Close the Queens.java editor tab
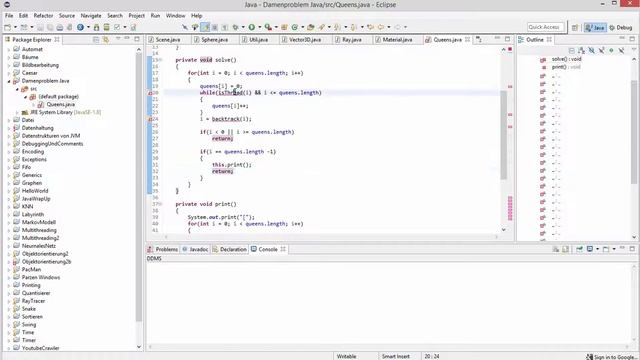 467,40
